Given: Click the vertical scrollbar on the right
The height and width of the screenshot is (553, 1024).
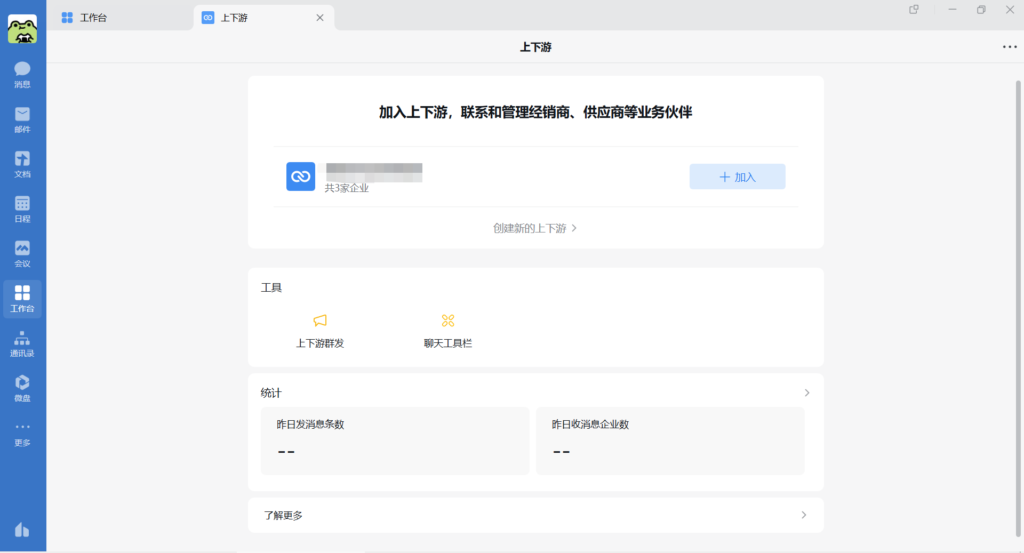Looking at the screenshot, I should coord(1017,307).
